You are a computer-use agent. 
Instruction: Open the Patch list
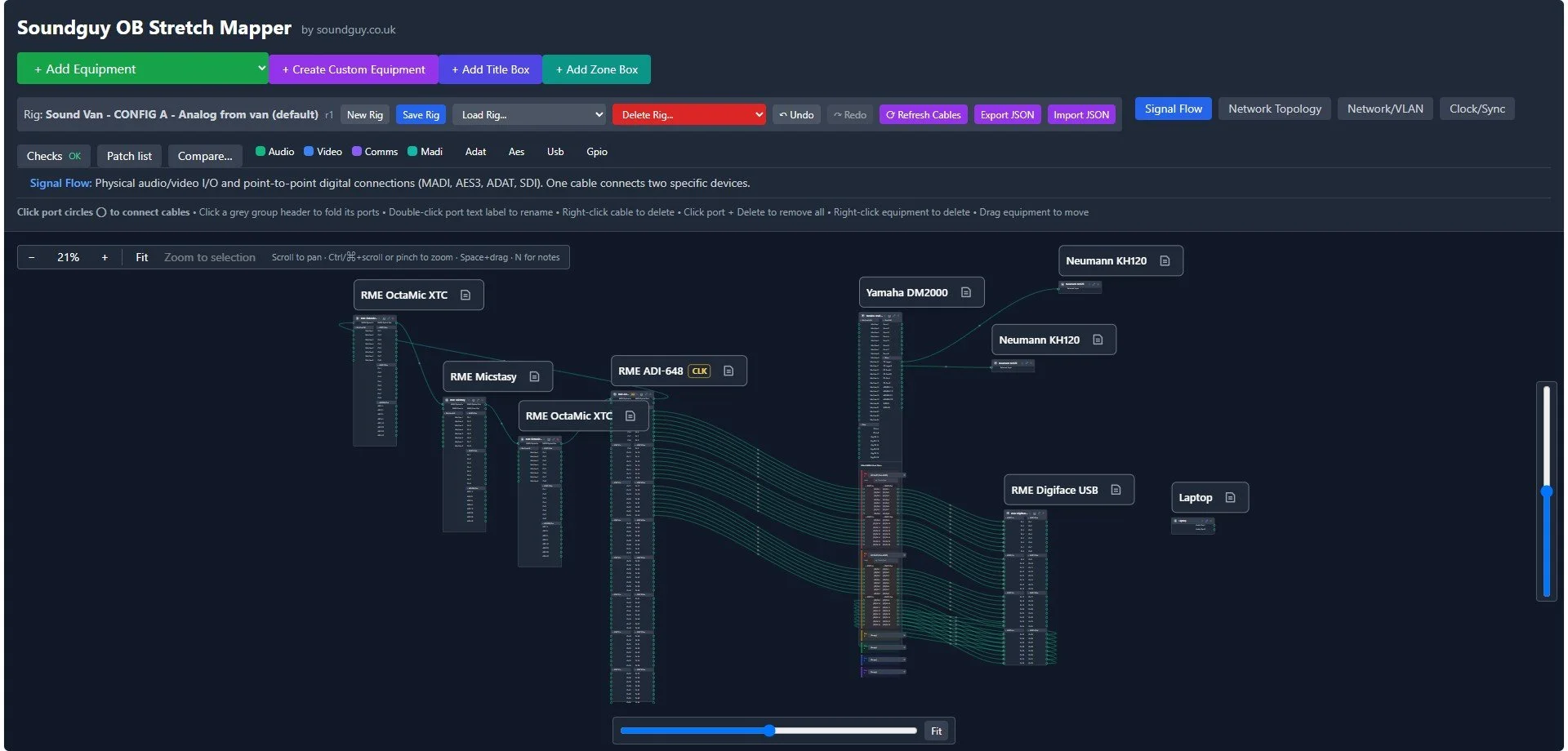click(x=129, y=156)
